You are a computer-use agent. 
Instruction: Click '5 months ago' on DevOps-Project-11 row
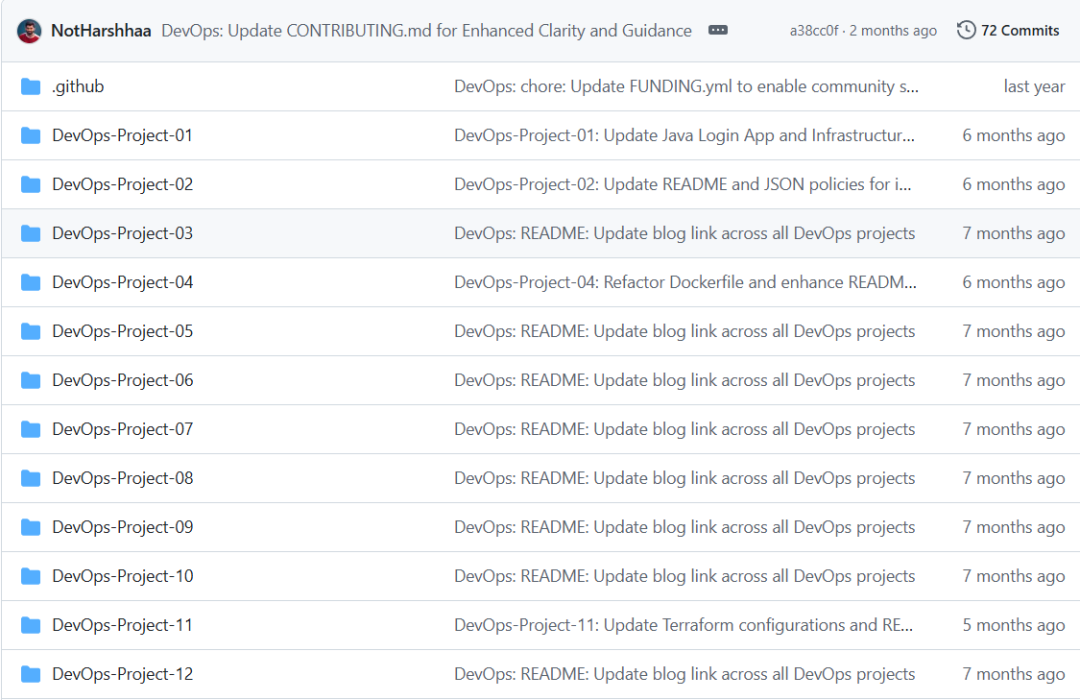coord(1014,625)
